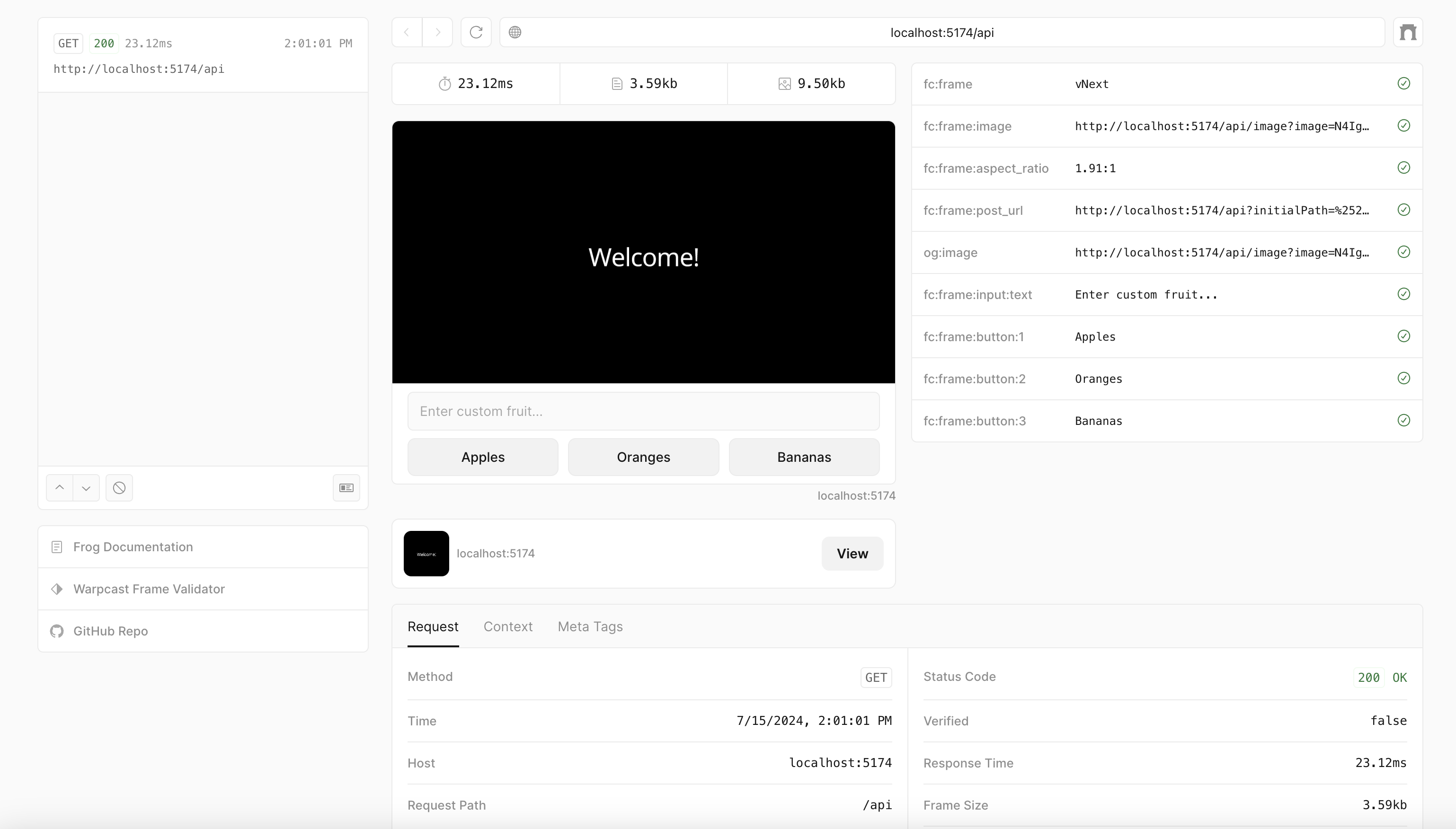1456x829 pixels.
Task: Reload the frame with refresh icon
Action: 476,33
